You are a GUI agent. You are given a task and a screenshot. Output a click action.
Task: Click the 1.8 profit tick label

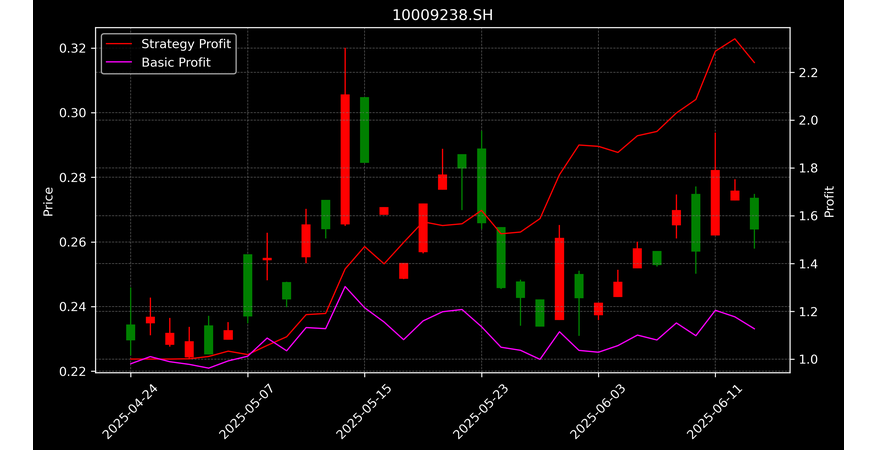pyautogui.click(x=808, y=168)
